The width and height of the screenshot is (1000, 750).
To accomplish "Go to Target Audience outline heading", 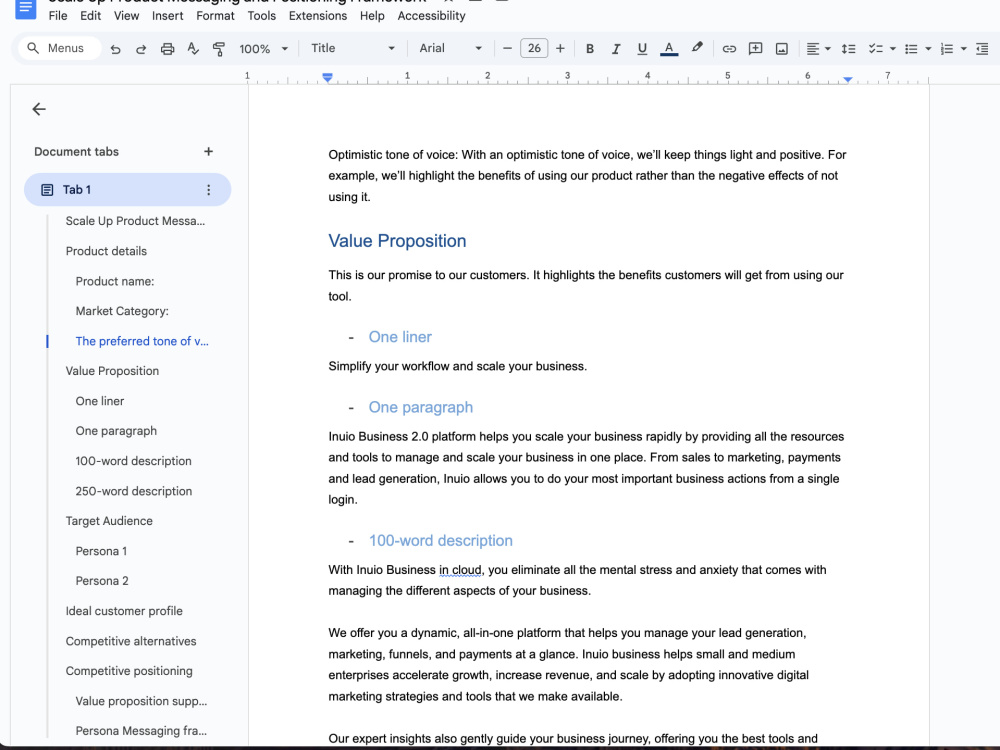I will [109, 521].
